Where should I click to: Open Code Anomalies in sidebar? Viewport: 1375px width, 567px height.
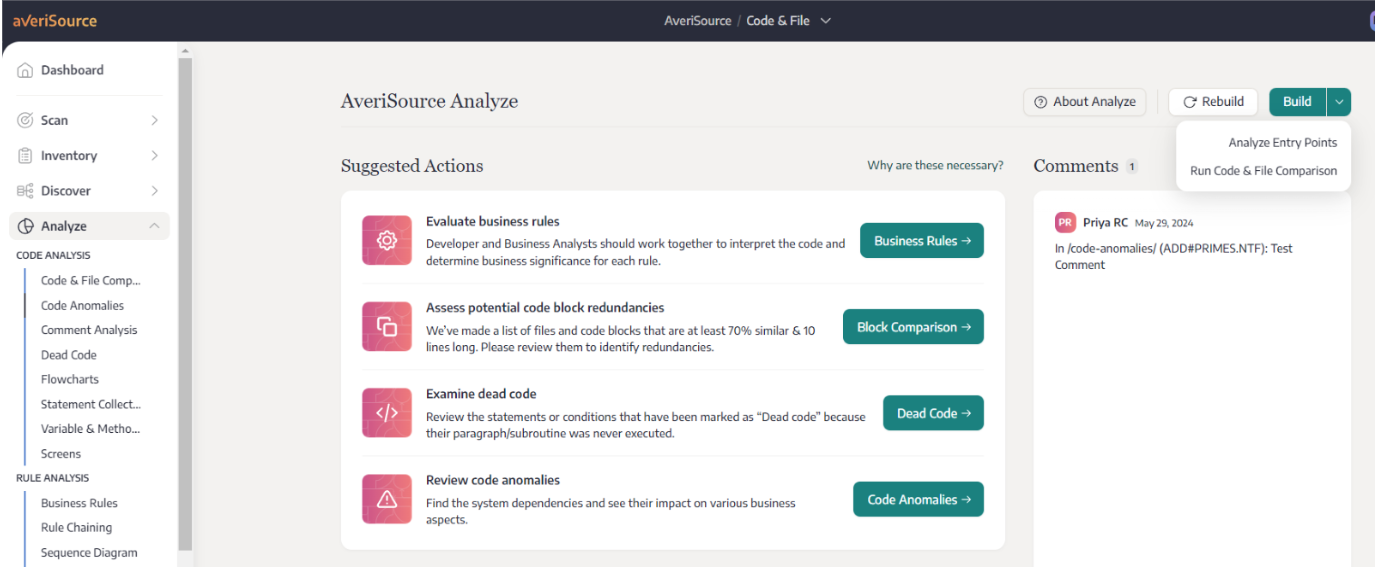pyautogui.click(x=82, y=306)
